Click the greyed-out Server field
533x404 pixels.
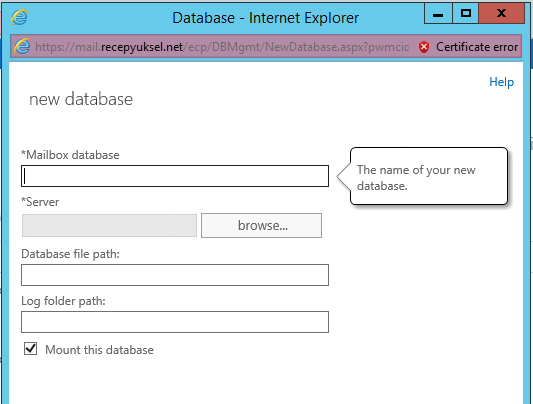109,226
